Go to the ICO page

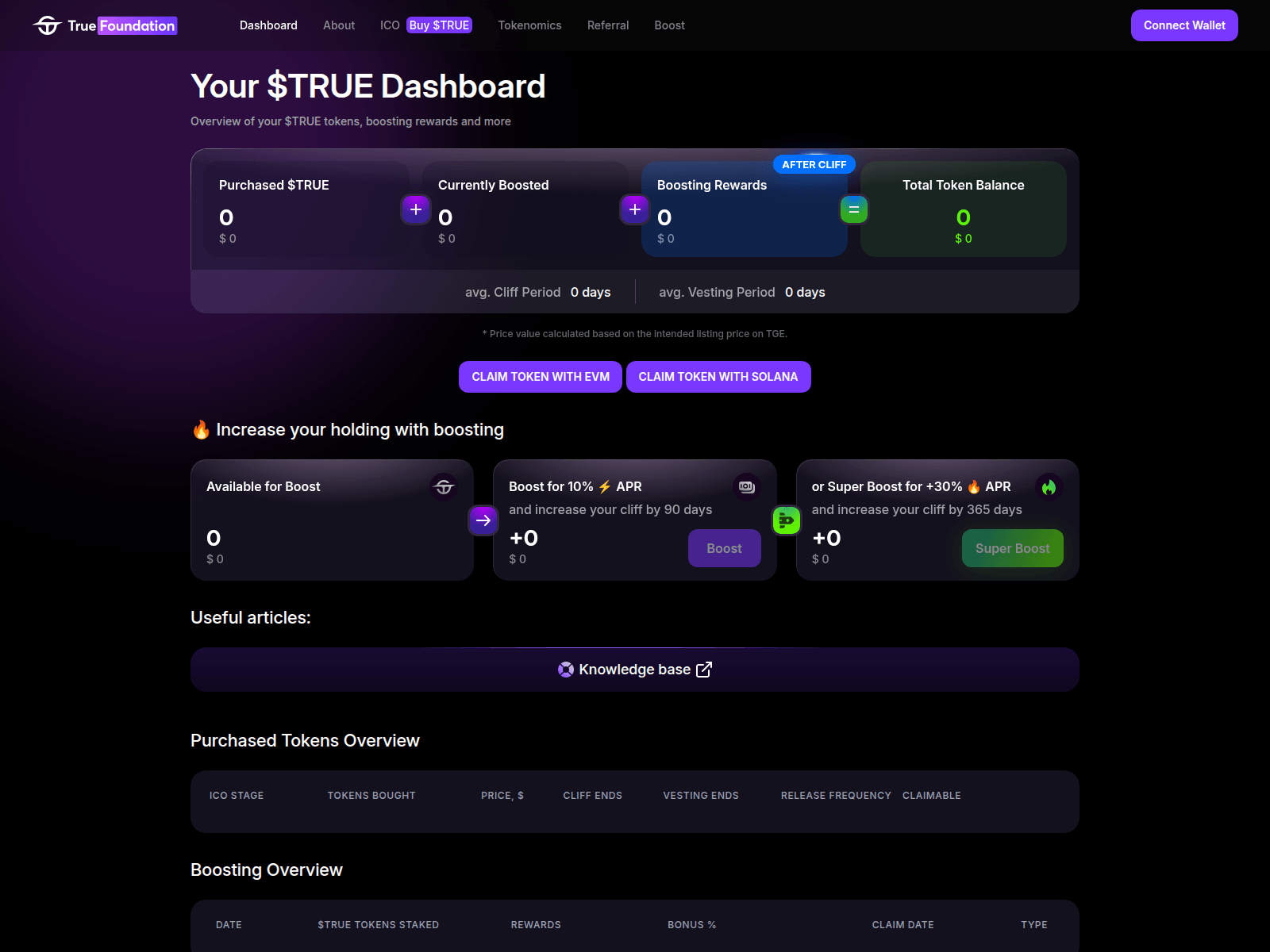pos(390,25)
